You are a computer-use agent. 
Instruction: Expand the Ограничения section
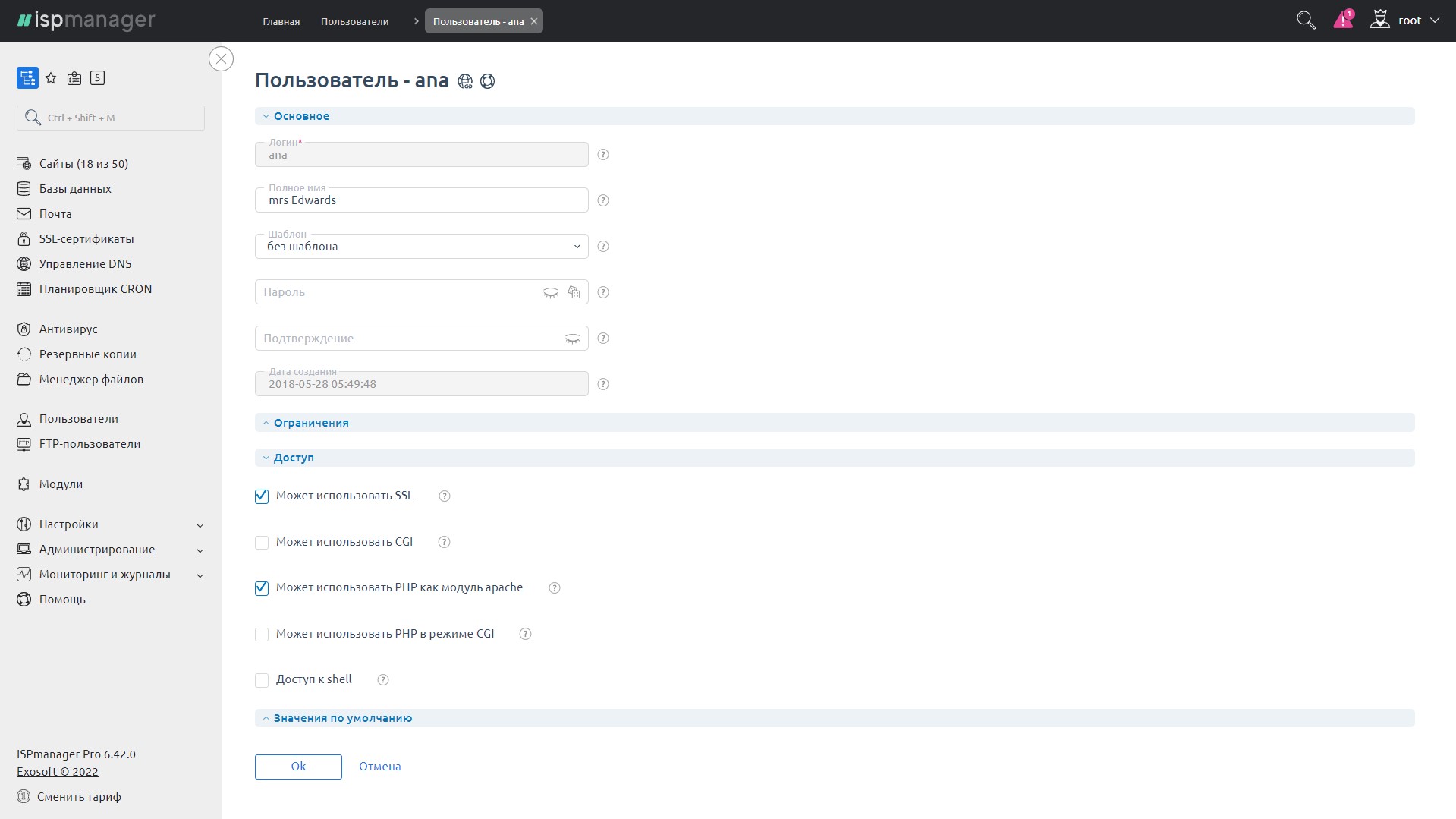[311, 423]
